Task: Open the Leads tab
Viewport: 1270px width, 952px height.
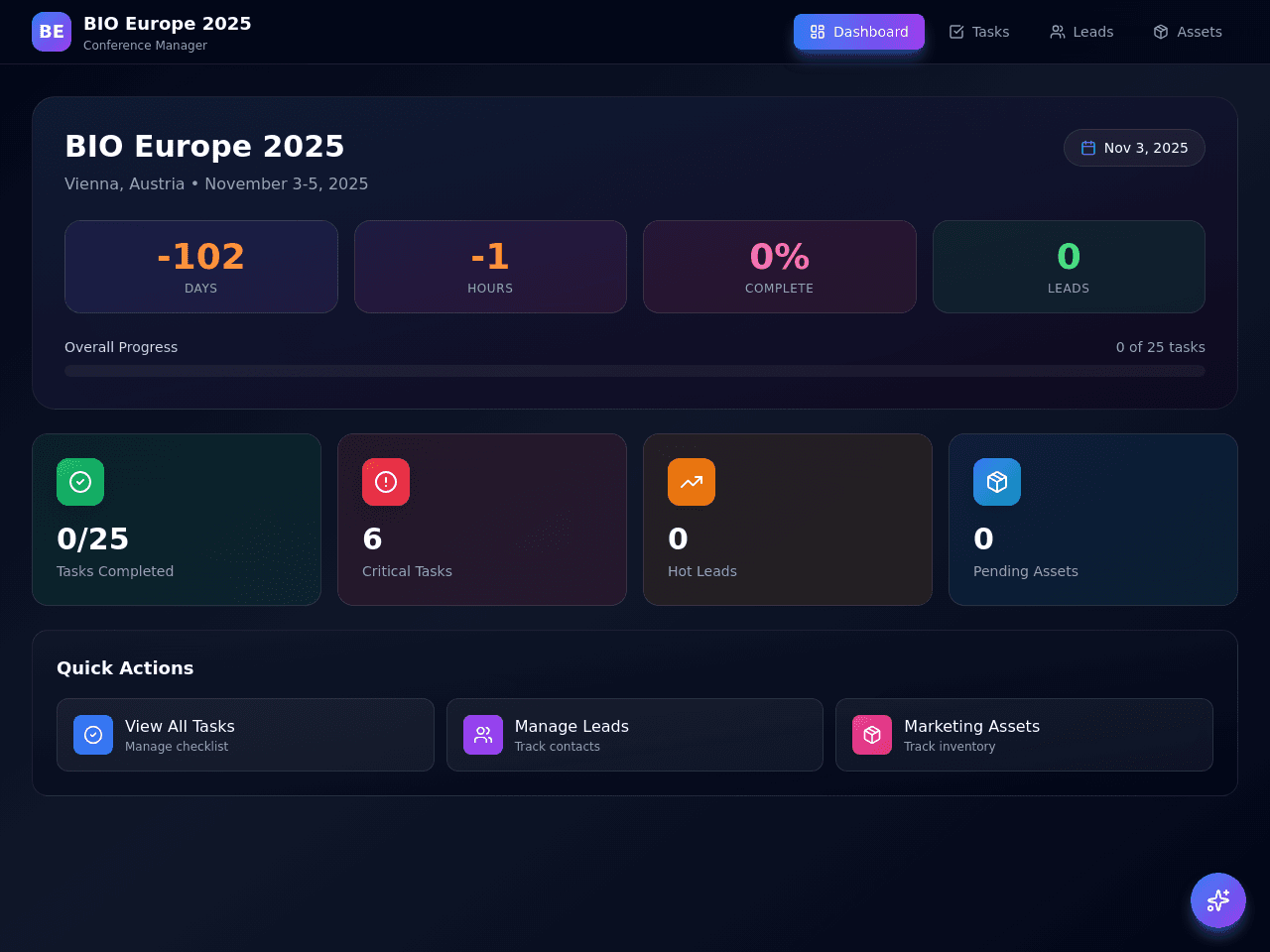Action: pyautogui.click(x=1081, y=32)
